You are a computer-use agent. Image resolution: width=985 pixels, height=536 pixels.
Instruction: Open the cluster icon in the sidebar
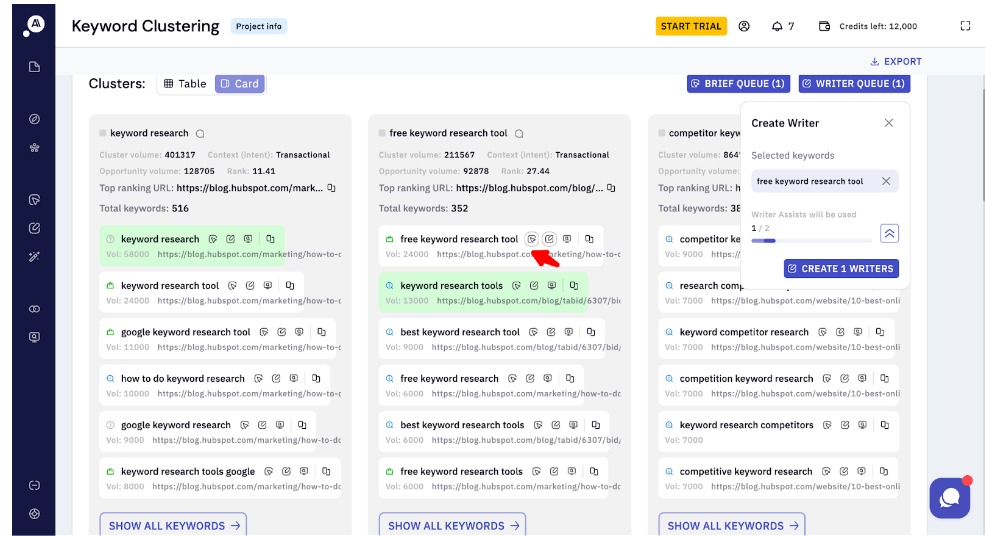[x=35, y=148]
